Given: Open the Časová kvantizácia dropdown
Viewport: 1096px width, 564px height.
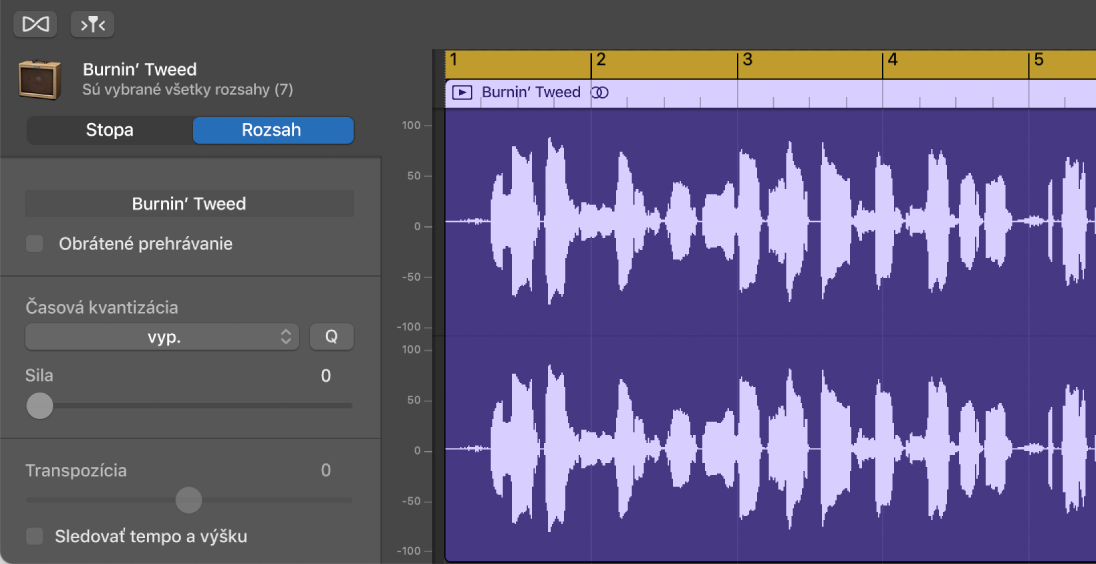Looking at the screenshot, I should (162, 337).
